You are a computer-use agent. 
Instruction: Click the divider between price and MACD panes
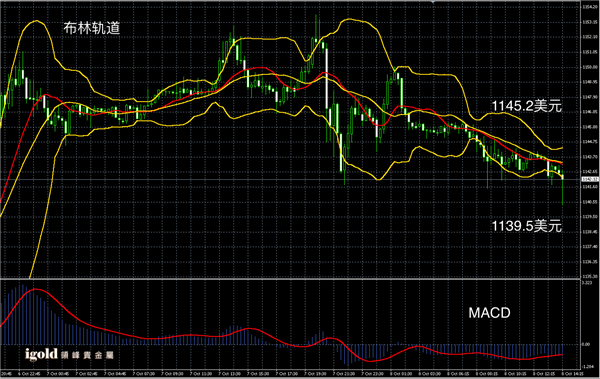pyautogui.click(x=290, y=279)
